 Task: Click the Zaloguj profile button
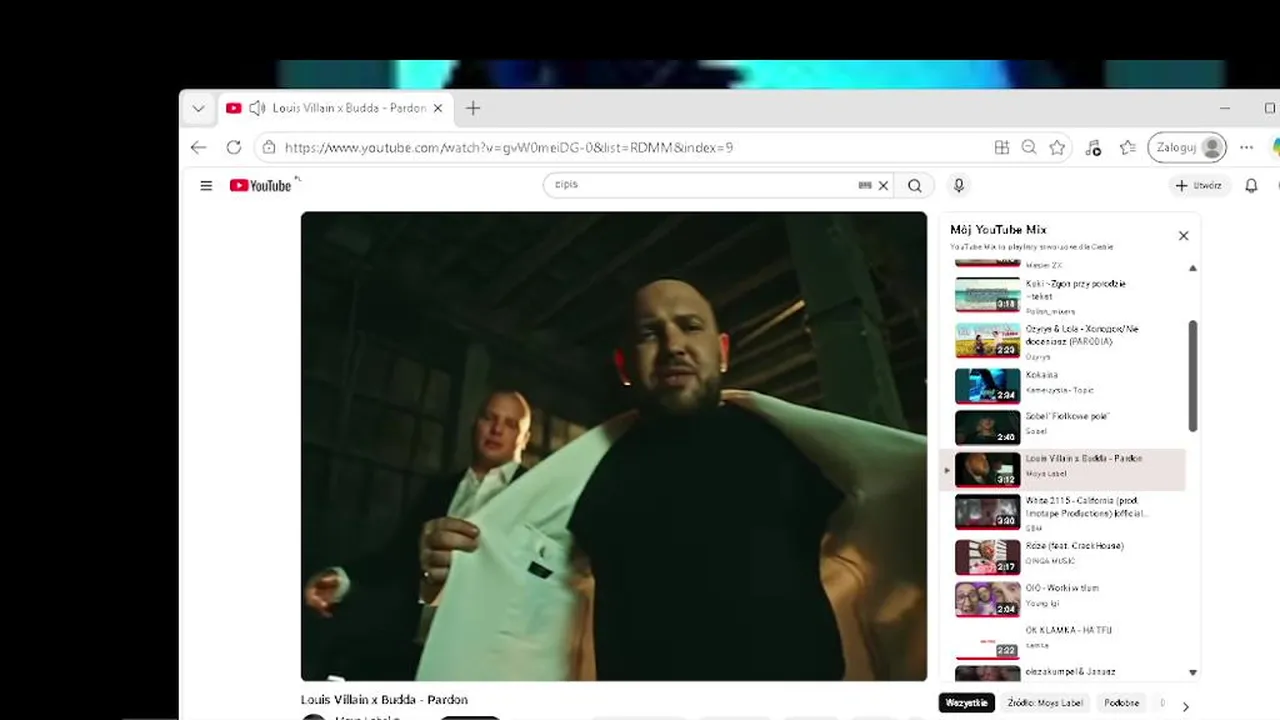point(1187,147)
